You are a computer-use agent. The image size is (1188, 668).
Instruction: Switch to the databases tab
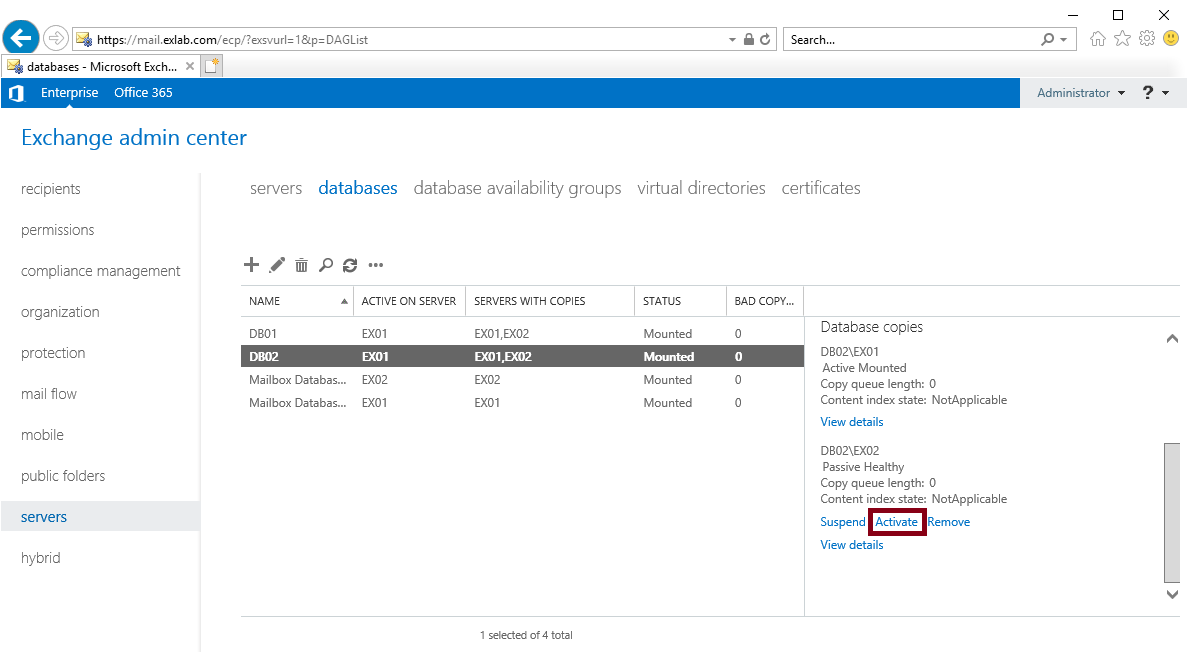point(358,188)
